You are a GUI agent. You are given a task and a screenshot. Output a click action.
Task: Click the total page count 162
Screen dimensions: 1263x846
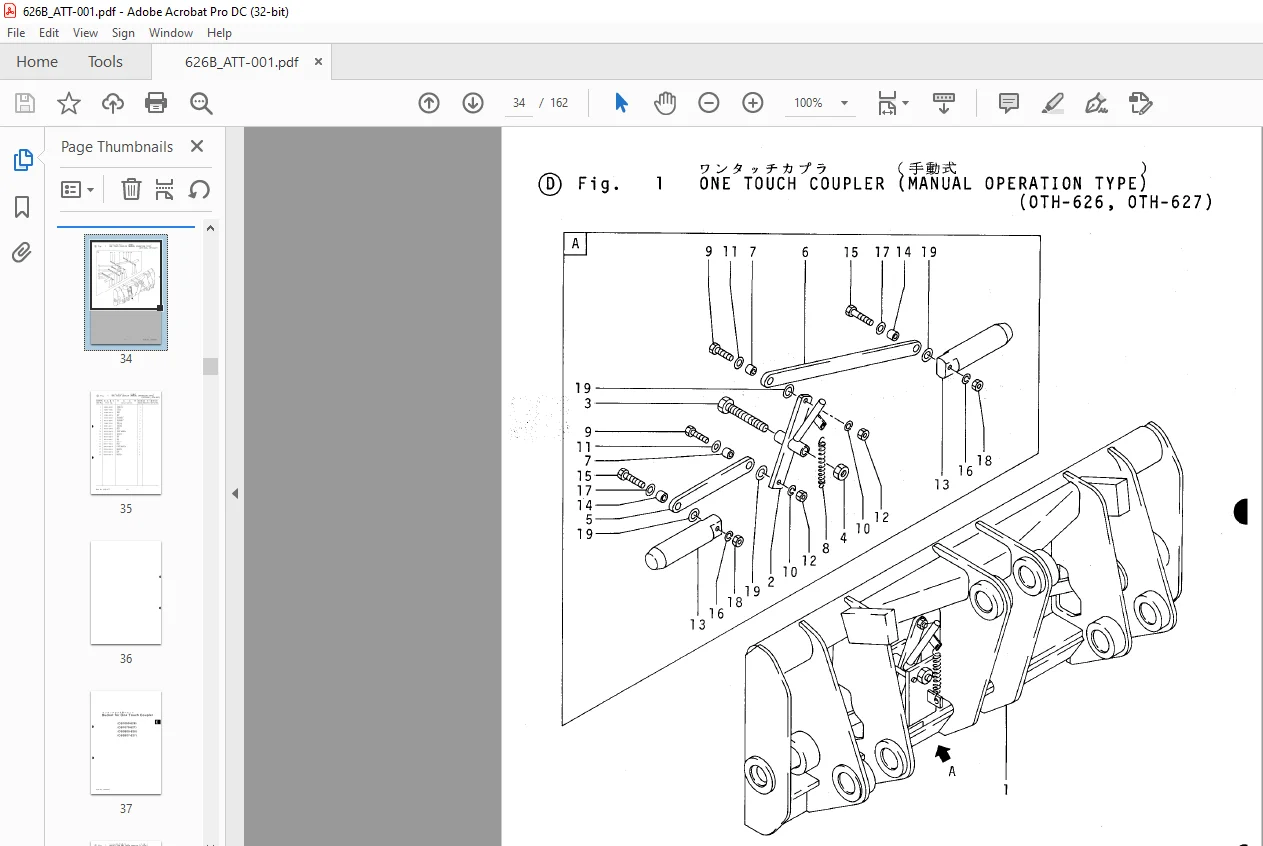click(559, 103)
